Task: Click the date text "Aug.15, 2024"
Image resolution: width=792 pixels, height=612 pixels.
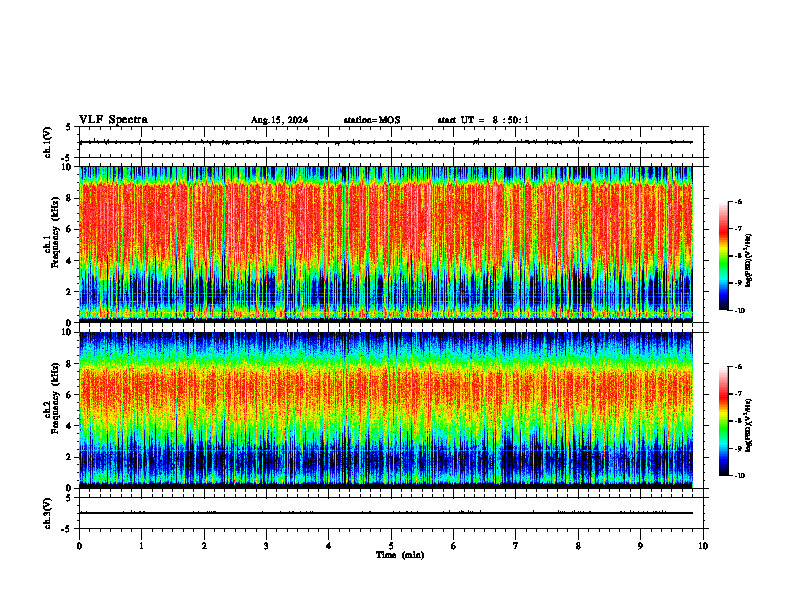Action: point(279,120)
